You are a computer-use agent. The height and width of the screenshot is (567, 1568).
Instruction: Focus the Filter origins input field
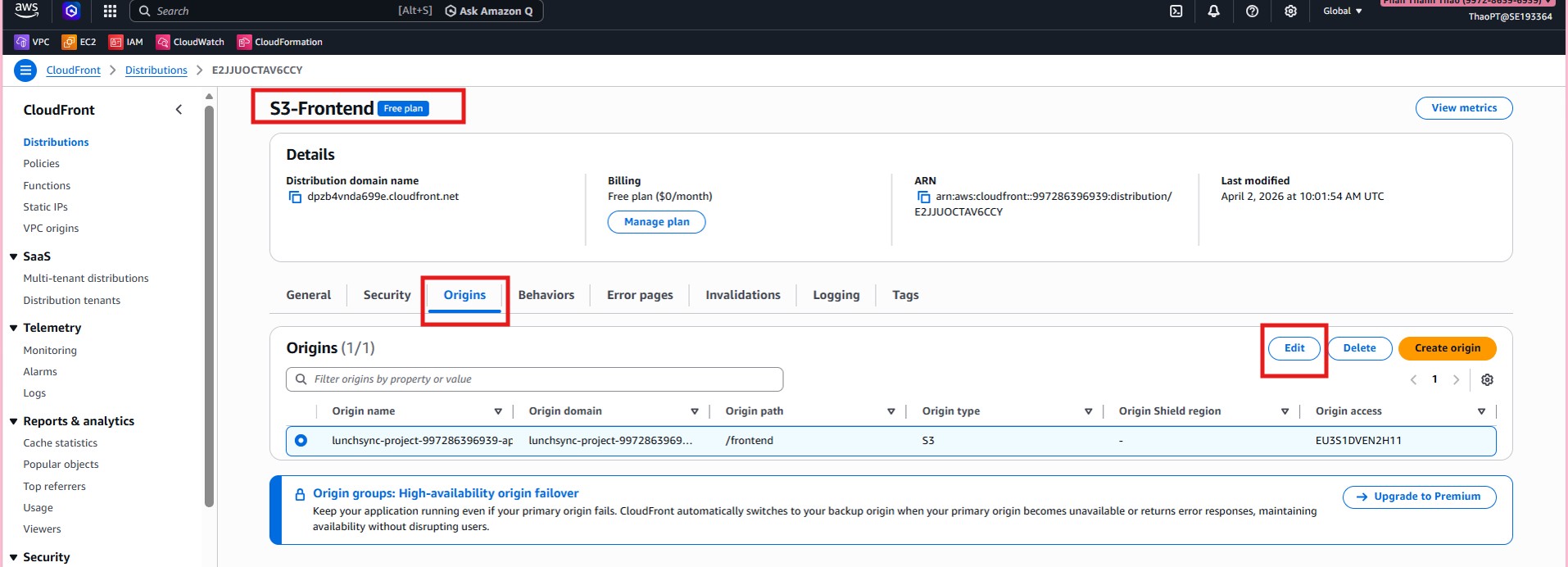pyautogui.click(x=534, y=379)
